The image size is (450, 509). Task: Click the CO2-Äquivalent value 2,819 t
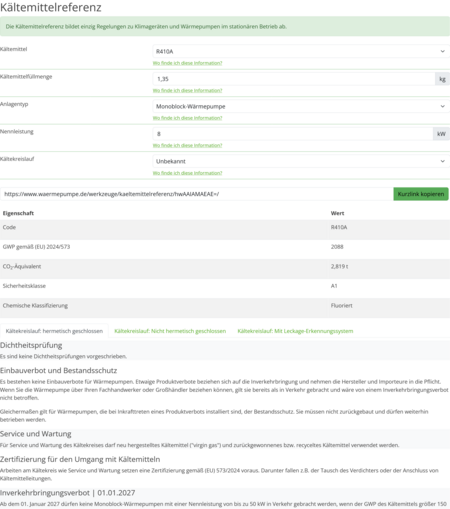pyautogui.click(x=340, y=266)
